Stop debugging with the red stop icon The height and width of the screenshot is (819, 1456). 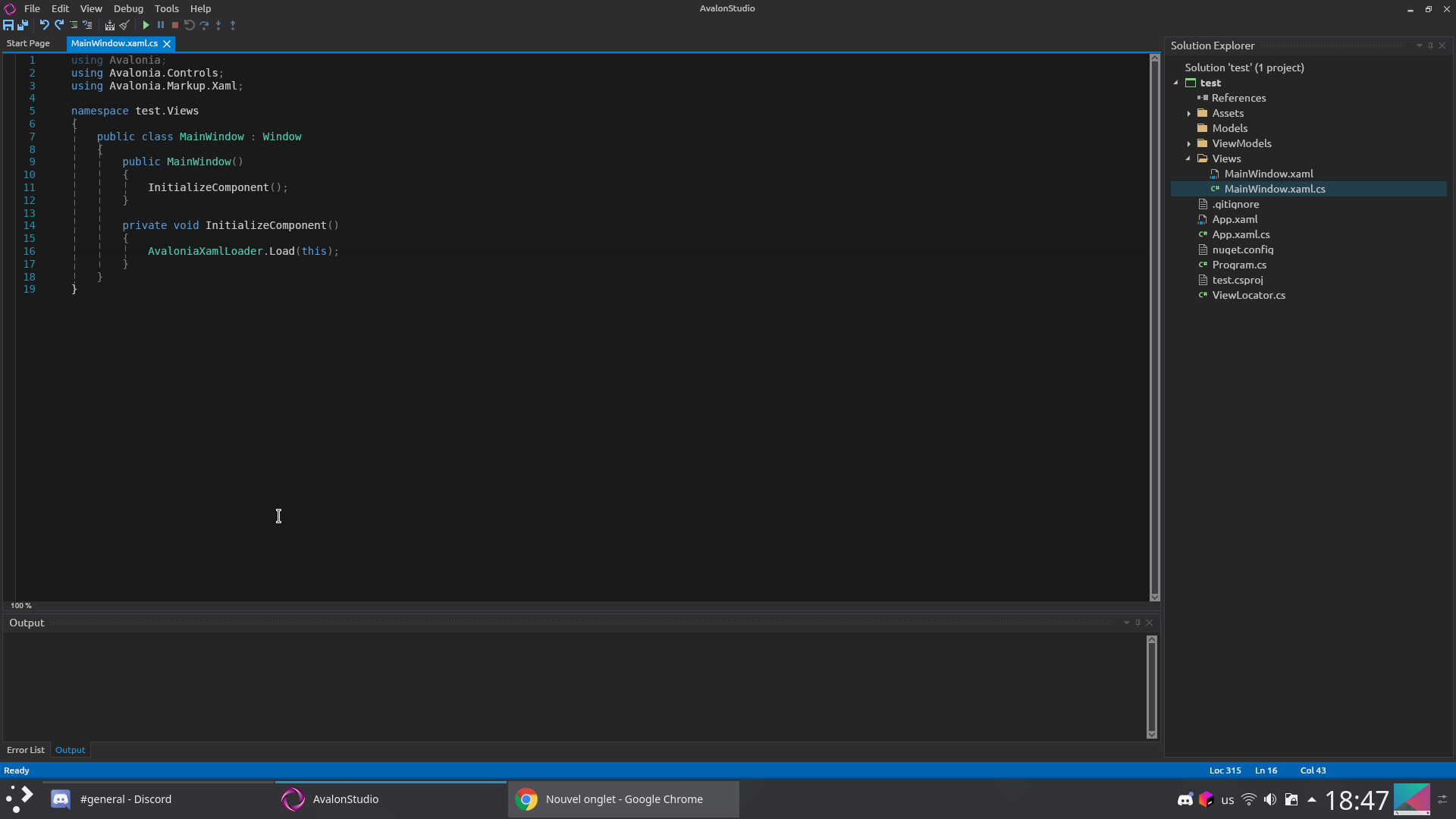click(x=175, y=25)
